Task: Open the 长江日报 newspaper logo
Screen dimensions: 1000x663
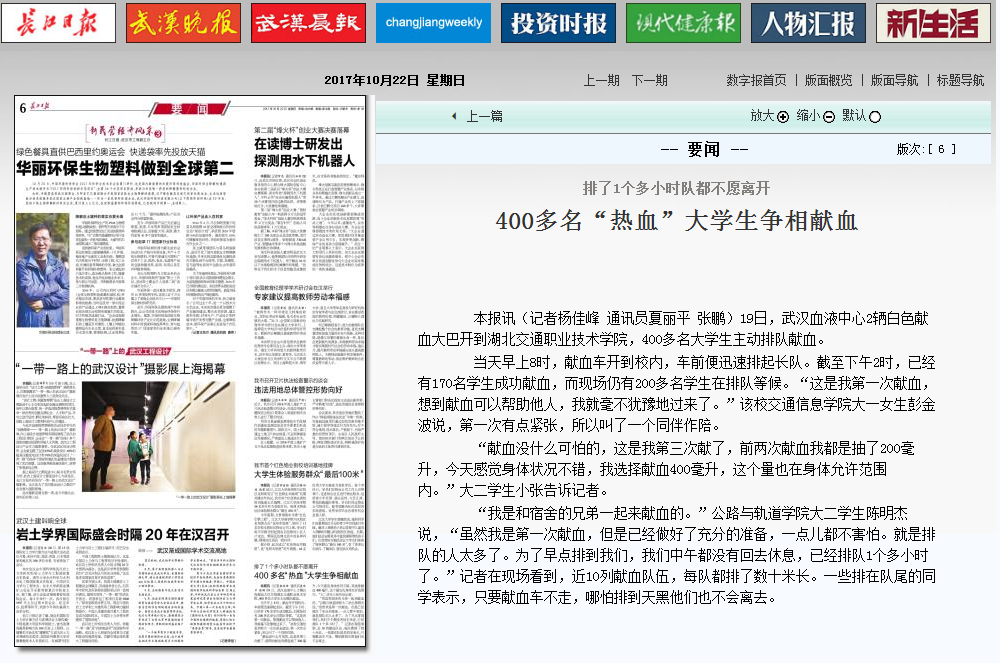Action: tap(58, 23)
